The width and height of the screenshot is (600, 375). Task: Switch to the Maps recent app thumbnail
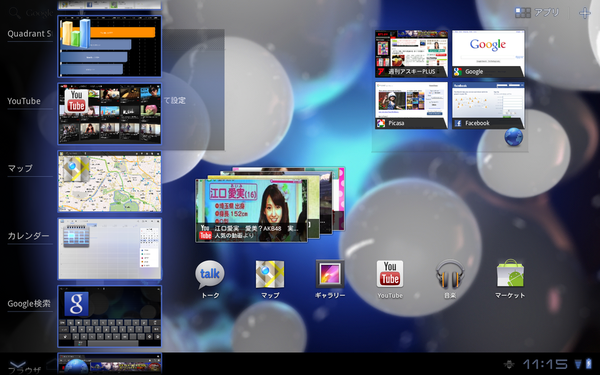(x=109, y=181)
